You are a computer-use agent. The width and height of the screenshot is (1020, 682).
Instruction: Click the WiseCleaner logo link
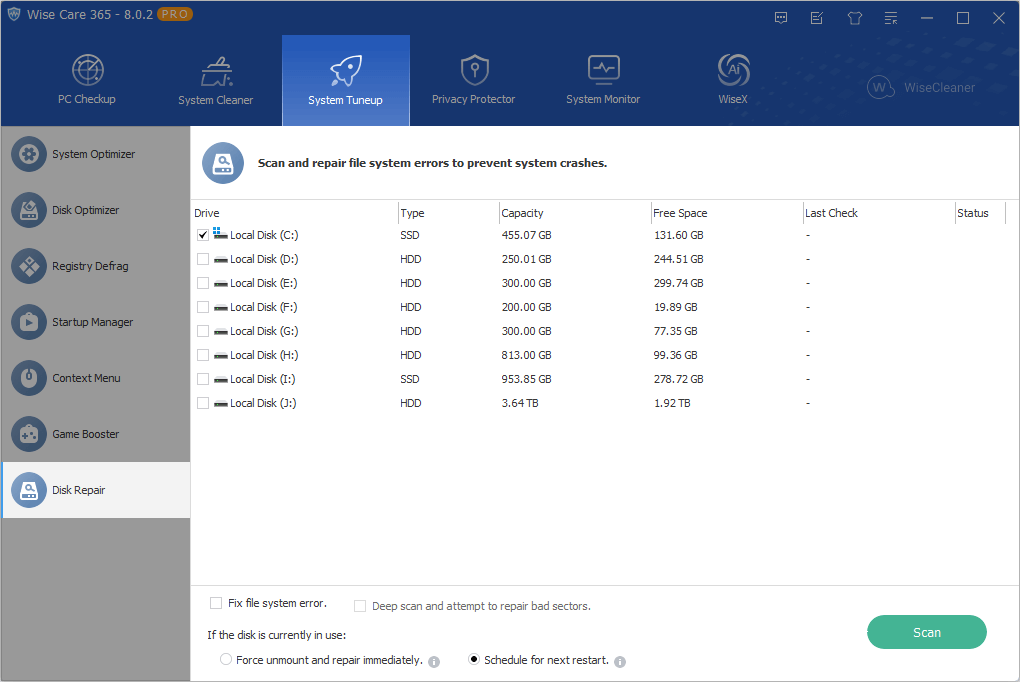coord(921,87)
